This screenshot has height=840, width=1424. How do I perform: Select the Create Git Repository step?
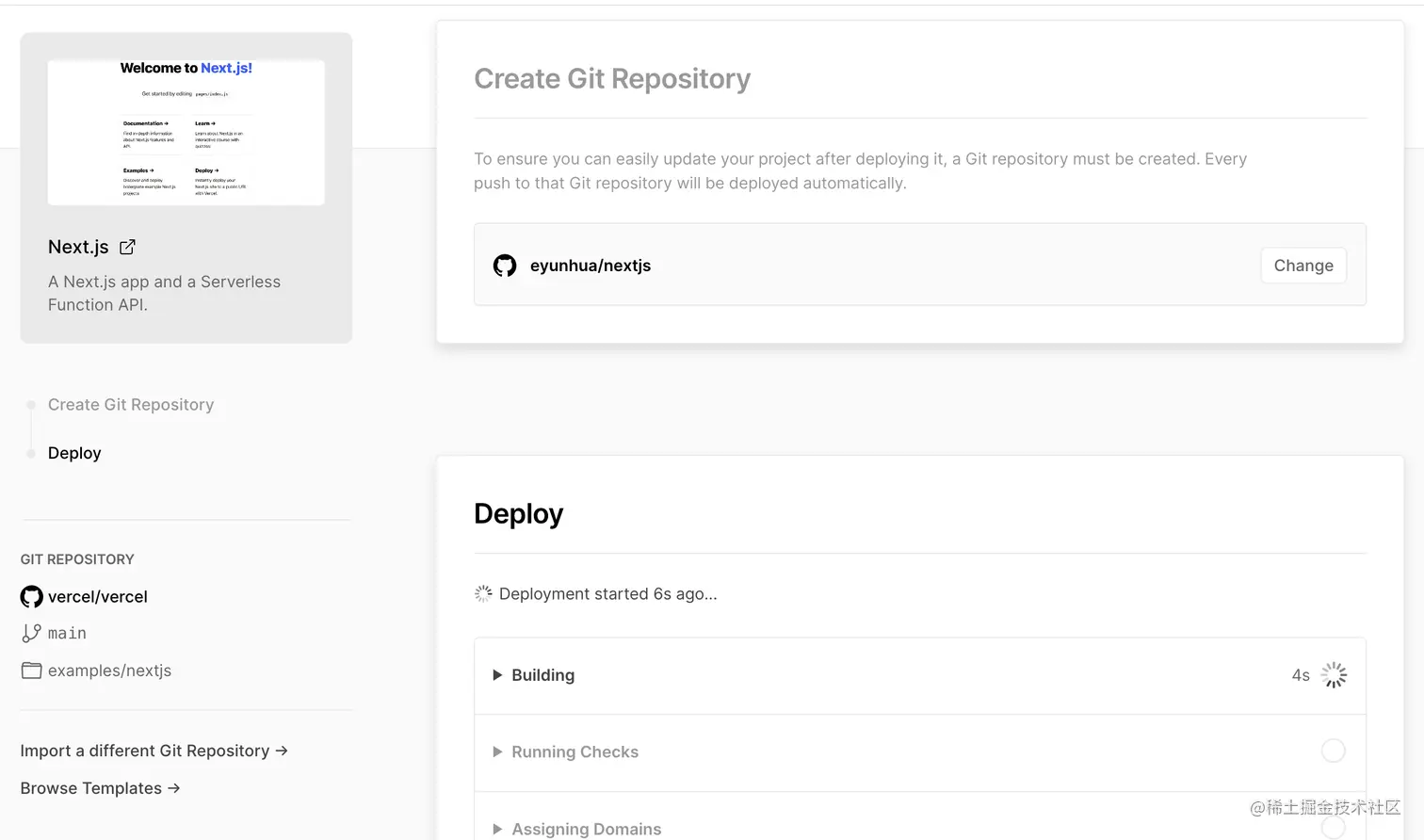tap(131, 404)
